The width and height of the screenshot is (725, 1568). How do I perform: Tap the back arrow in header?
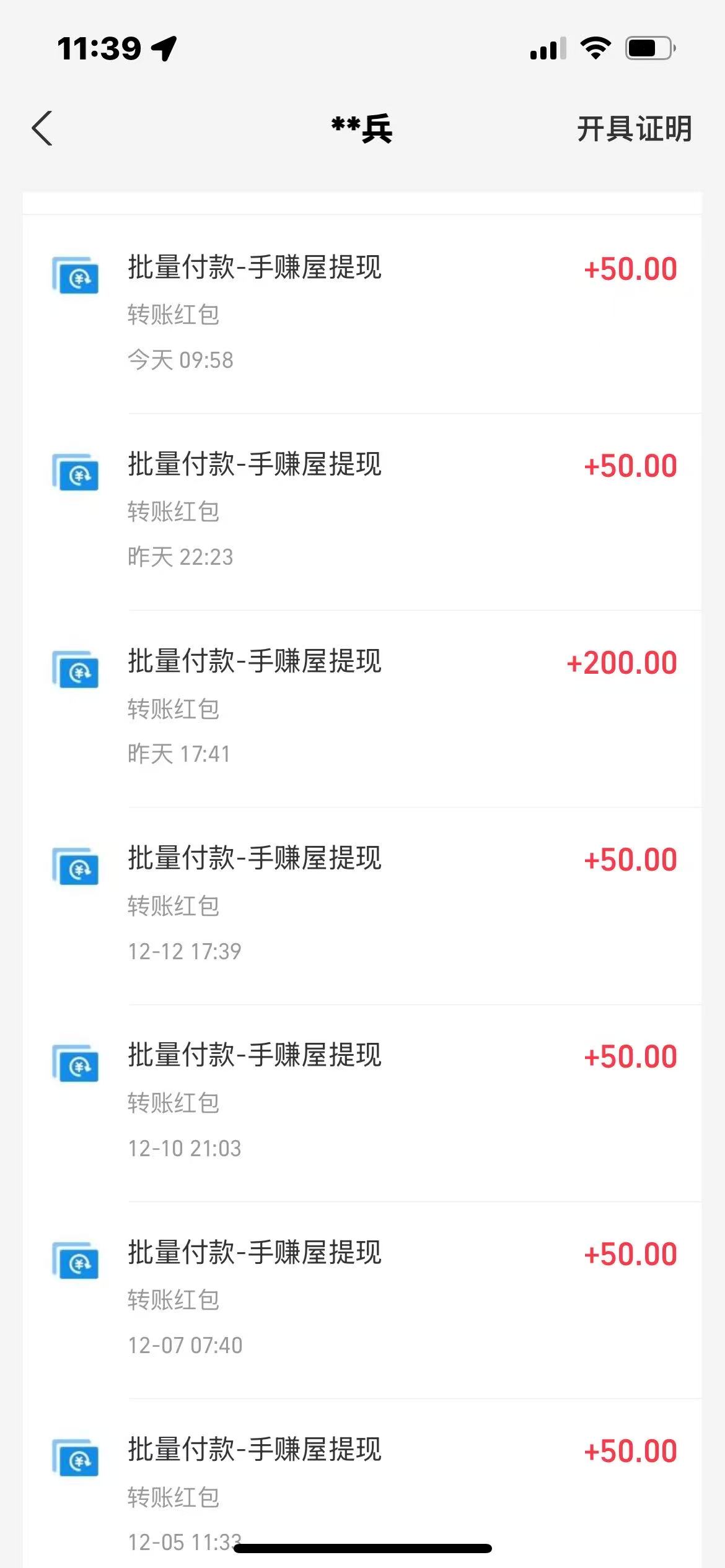42,129
